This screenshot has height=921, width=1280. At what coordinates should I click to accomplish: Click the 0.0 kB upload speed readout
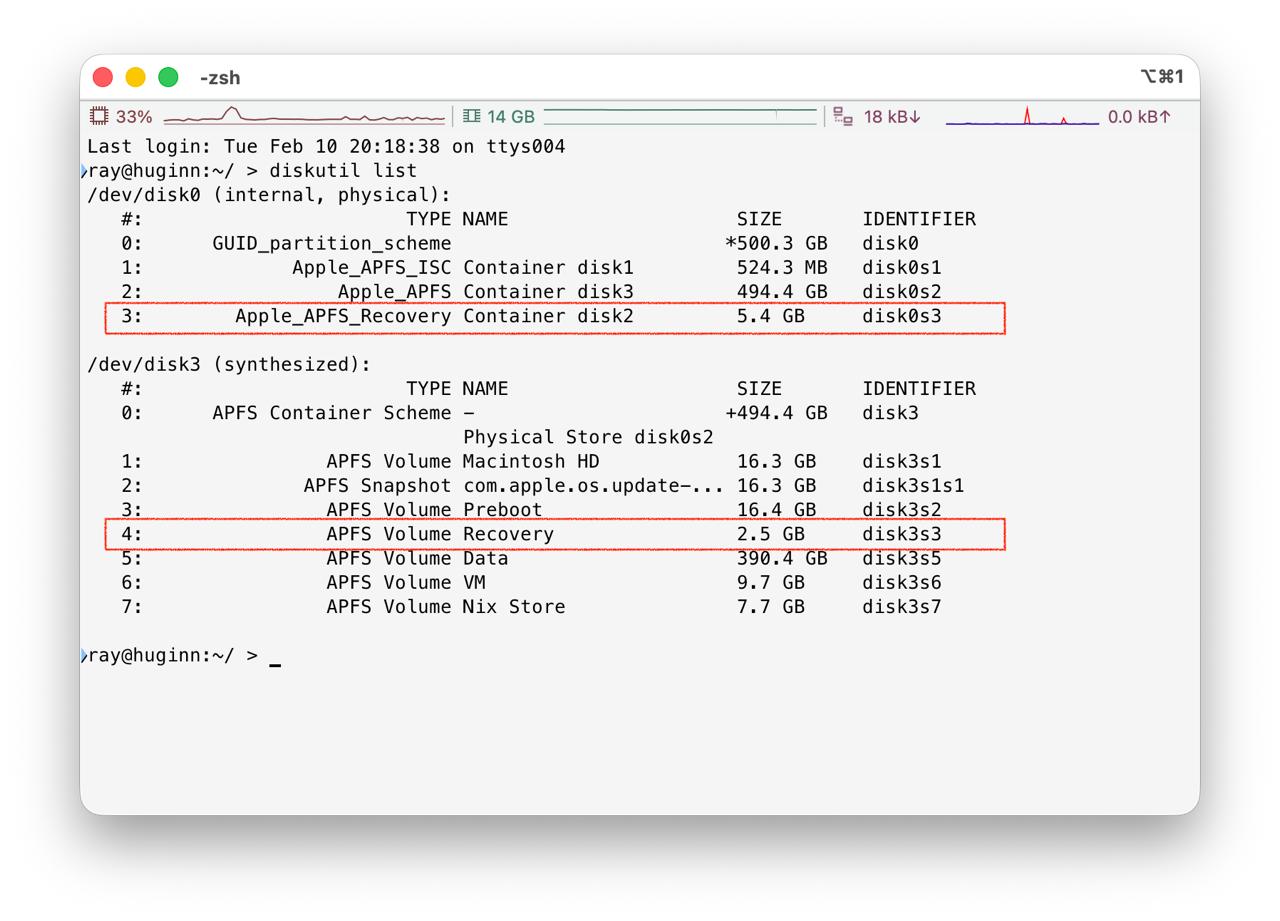tap(1139, 117)
